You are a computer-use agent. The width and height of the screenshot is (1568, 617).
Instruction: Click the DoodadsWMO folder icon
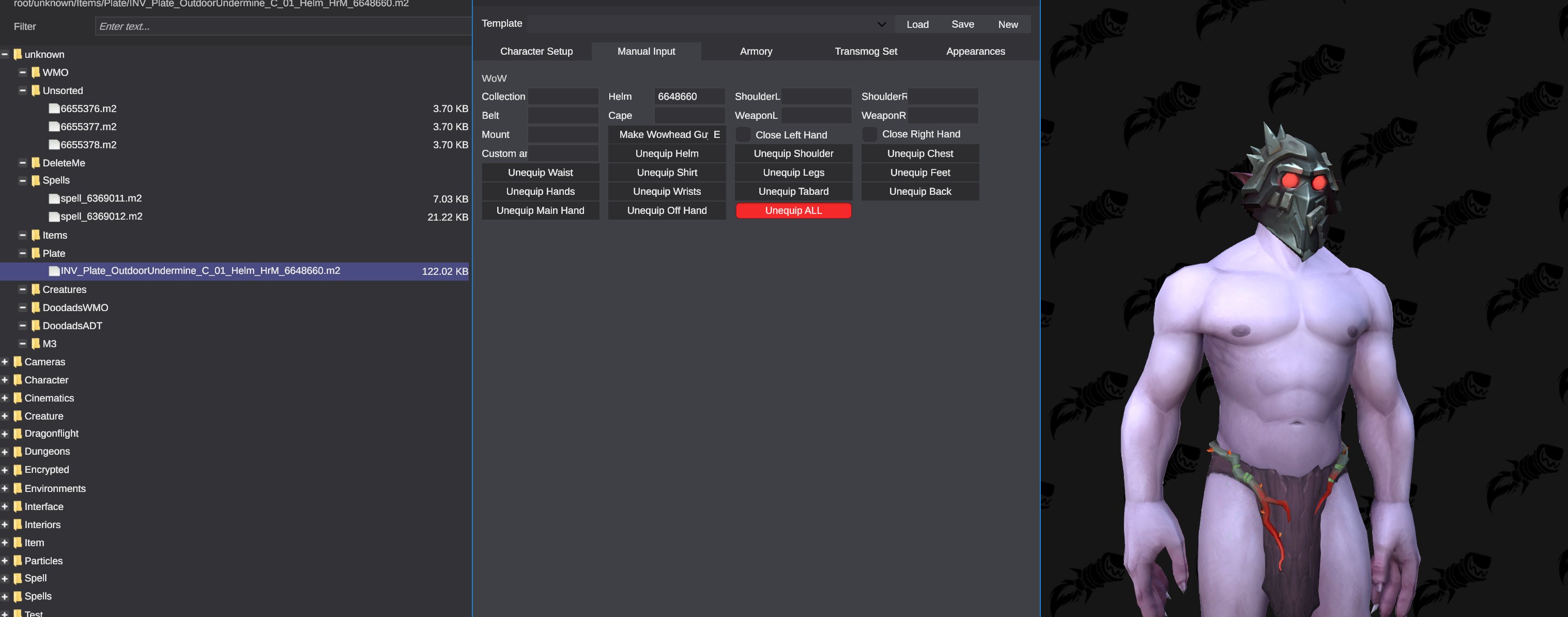[36, 308]
